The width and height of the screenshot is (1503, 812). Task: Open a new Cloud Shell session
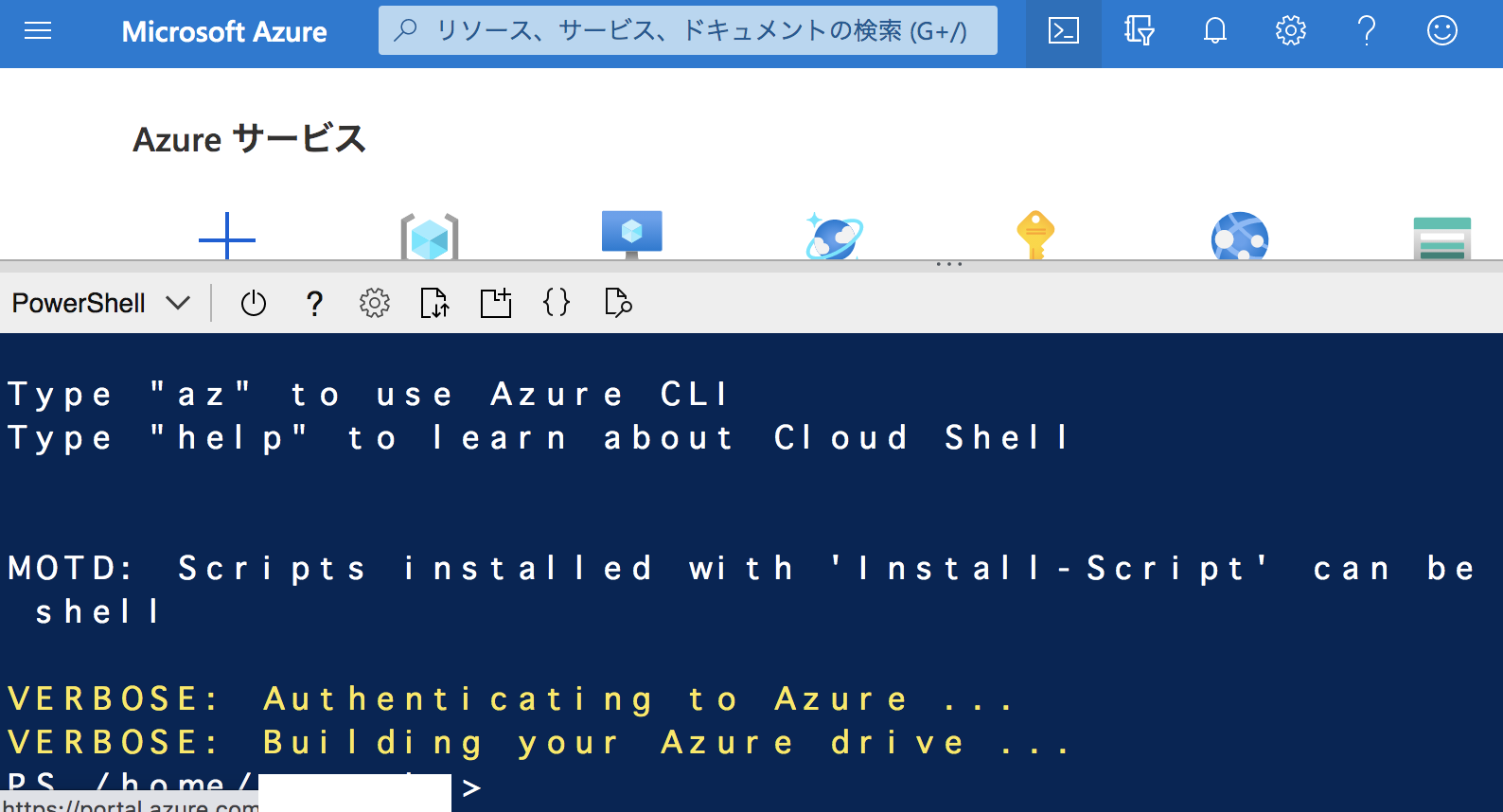495,303
